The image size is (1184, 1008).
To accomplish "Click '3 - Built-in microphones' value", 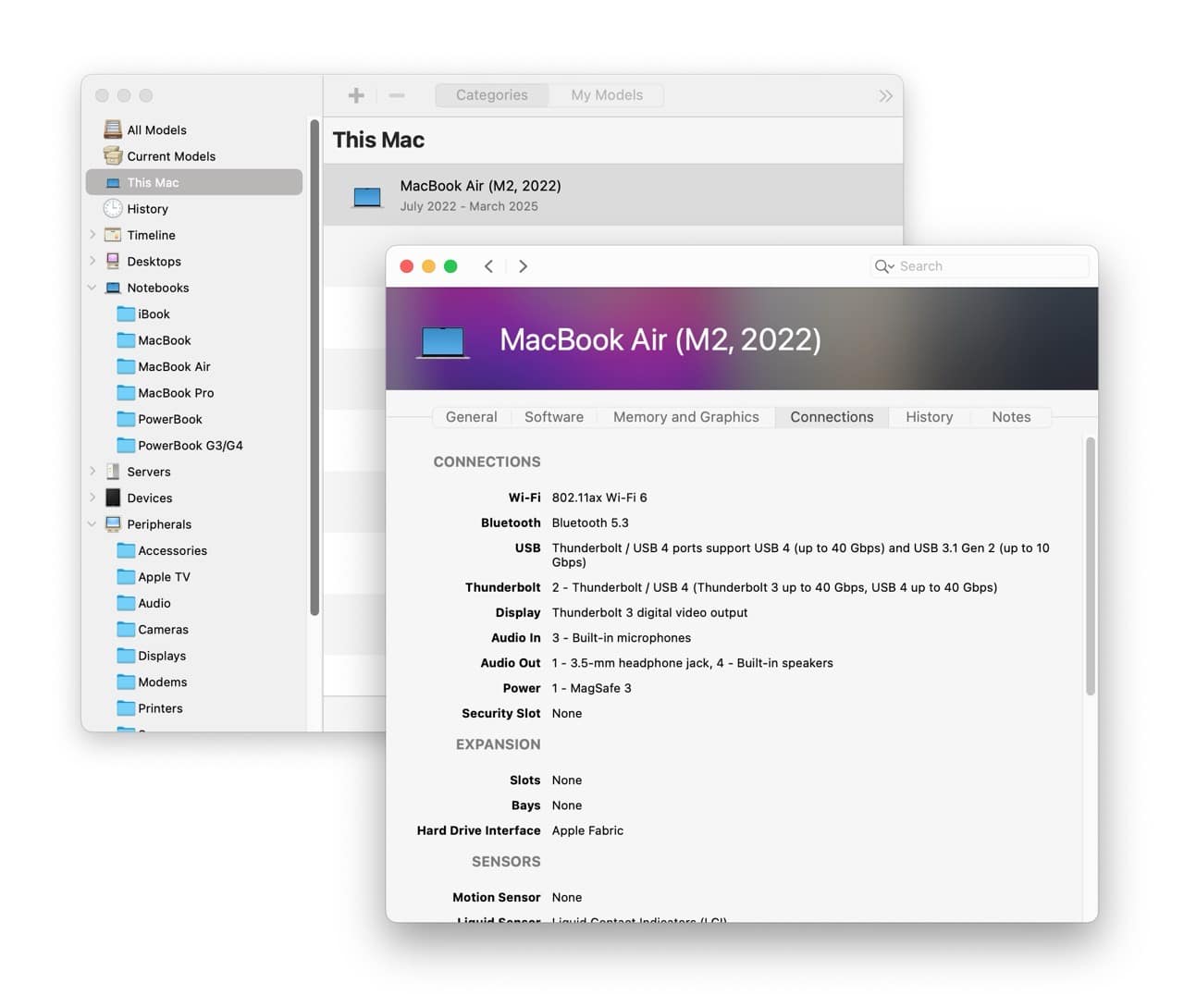I will [622, 637].
